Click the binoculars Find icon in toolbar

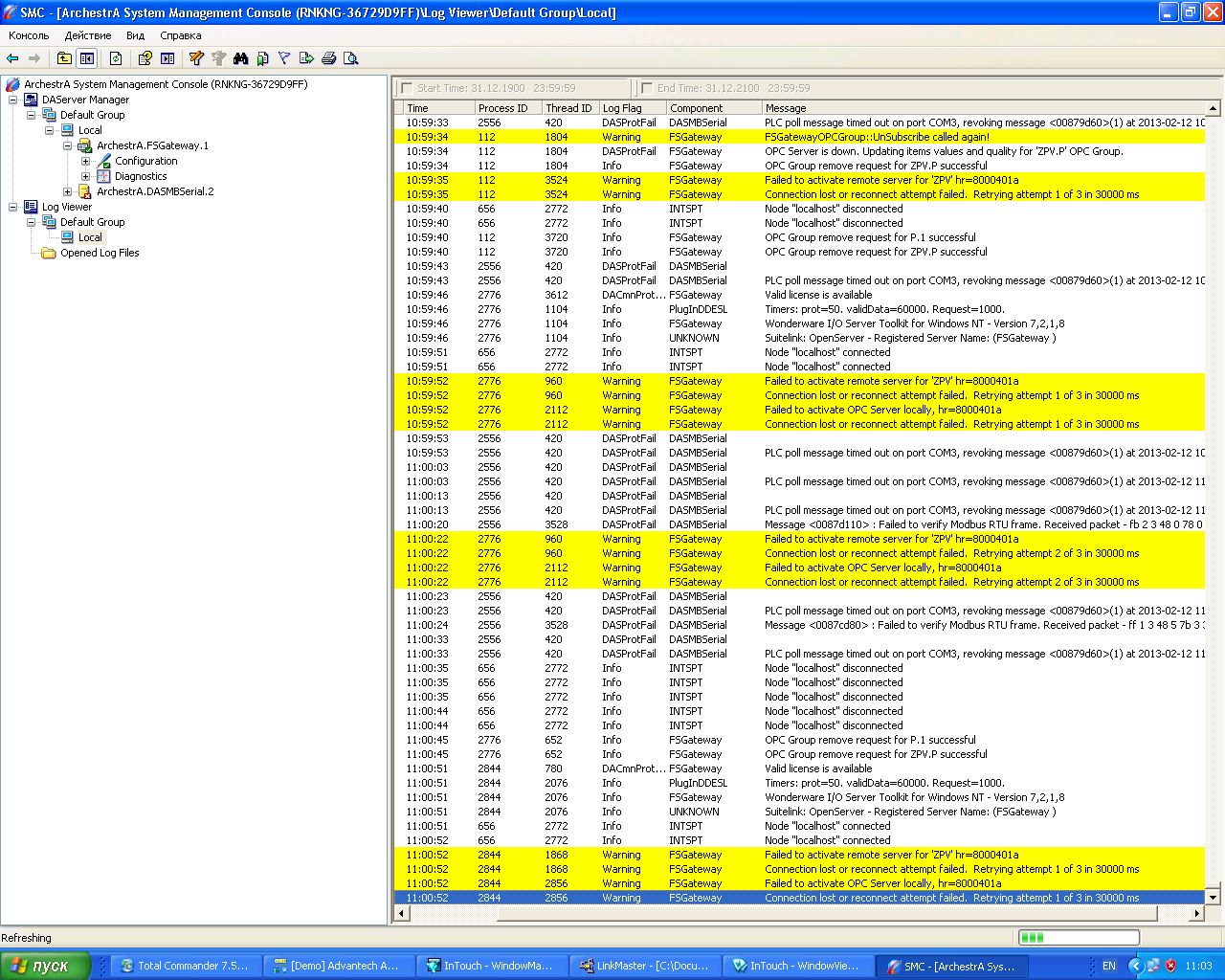(240, 58)
